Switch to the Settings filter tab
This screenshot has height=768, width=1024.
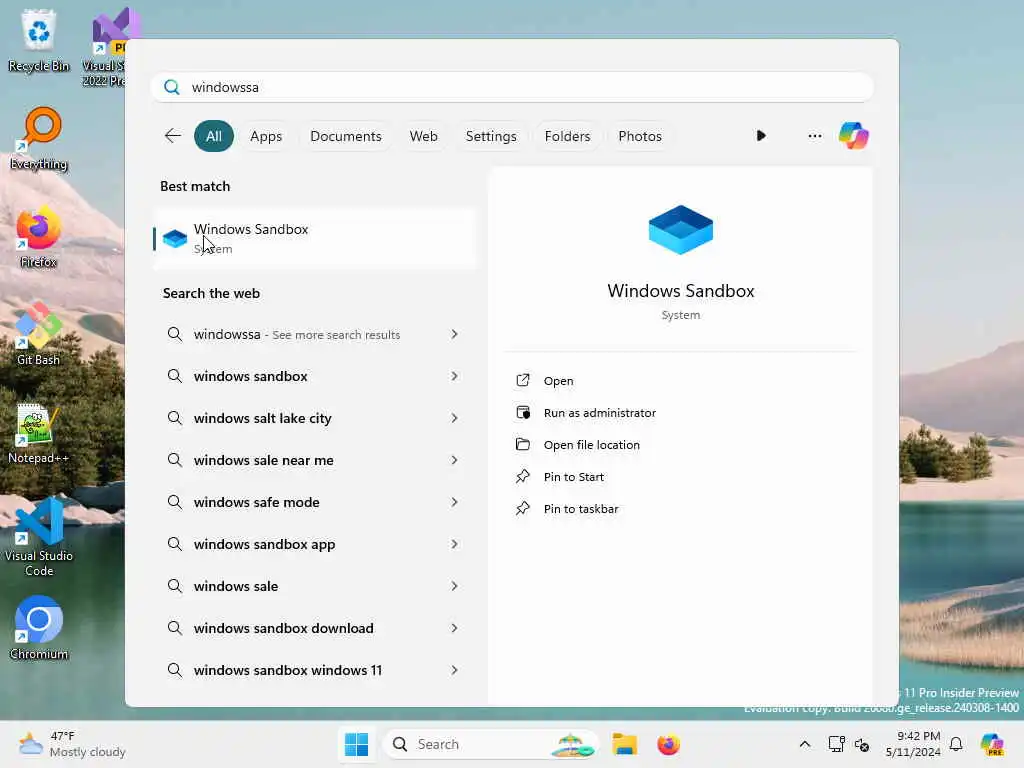point(491,136)
